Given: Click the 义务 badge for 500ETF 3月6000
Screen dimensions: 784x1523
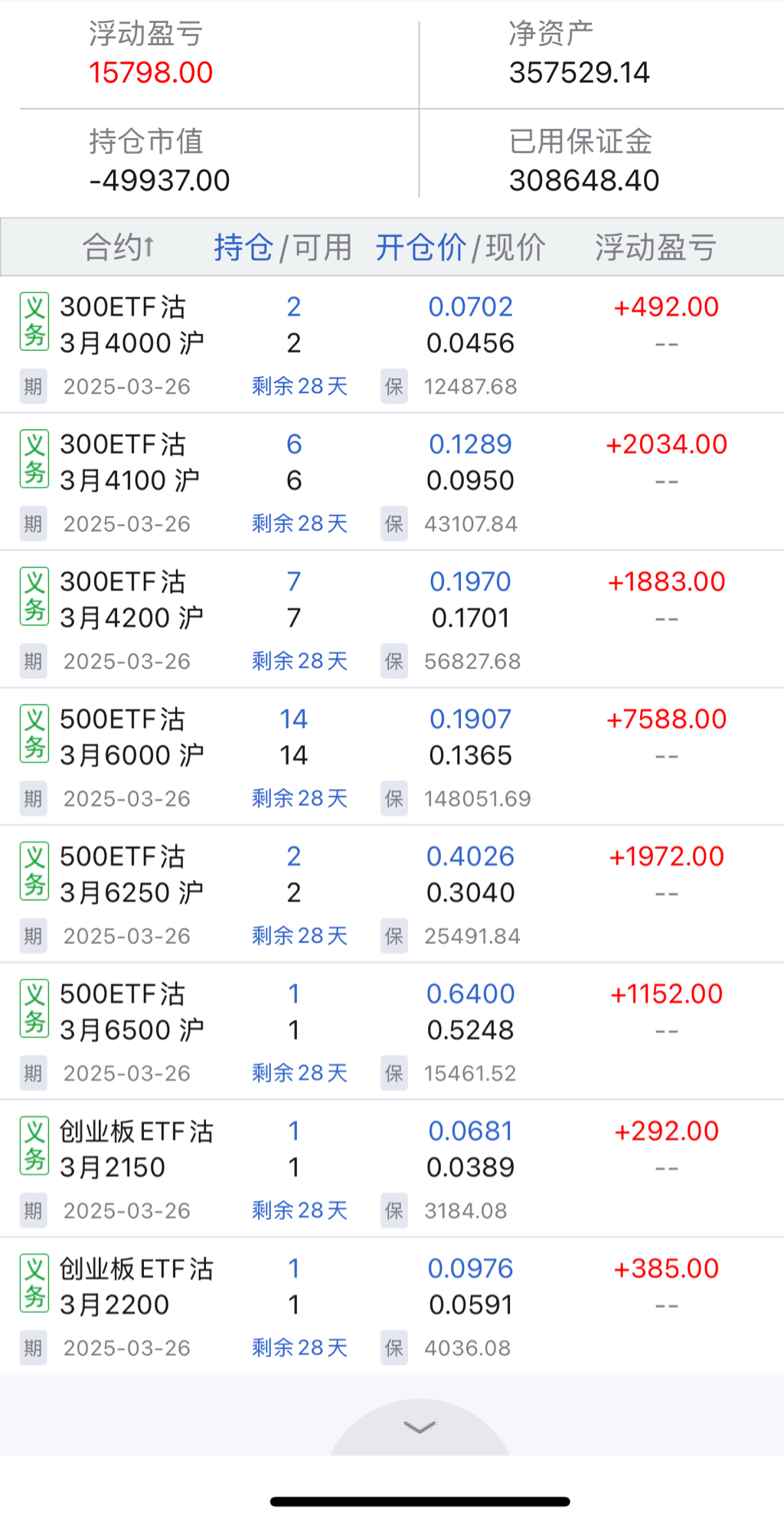Looking at the screenshot, I should (x=34, y=734).
